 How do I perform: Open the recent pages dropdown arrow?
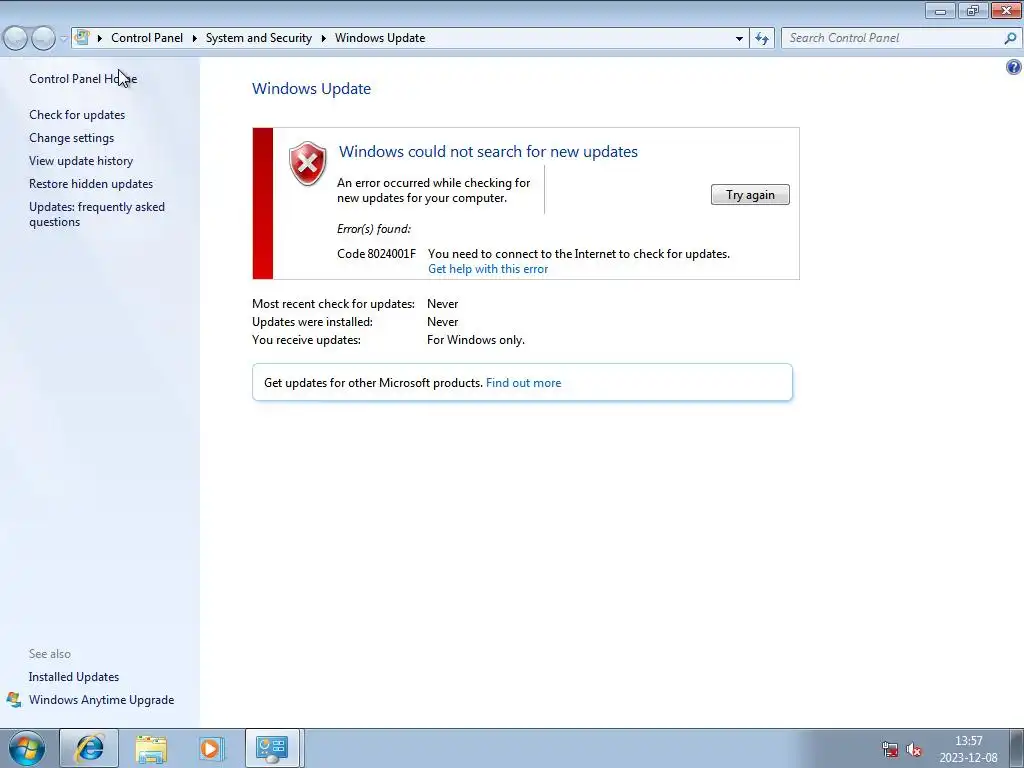click(x=63, y=39)
